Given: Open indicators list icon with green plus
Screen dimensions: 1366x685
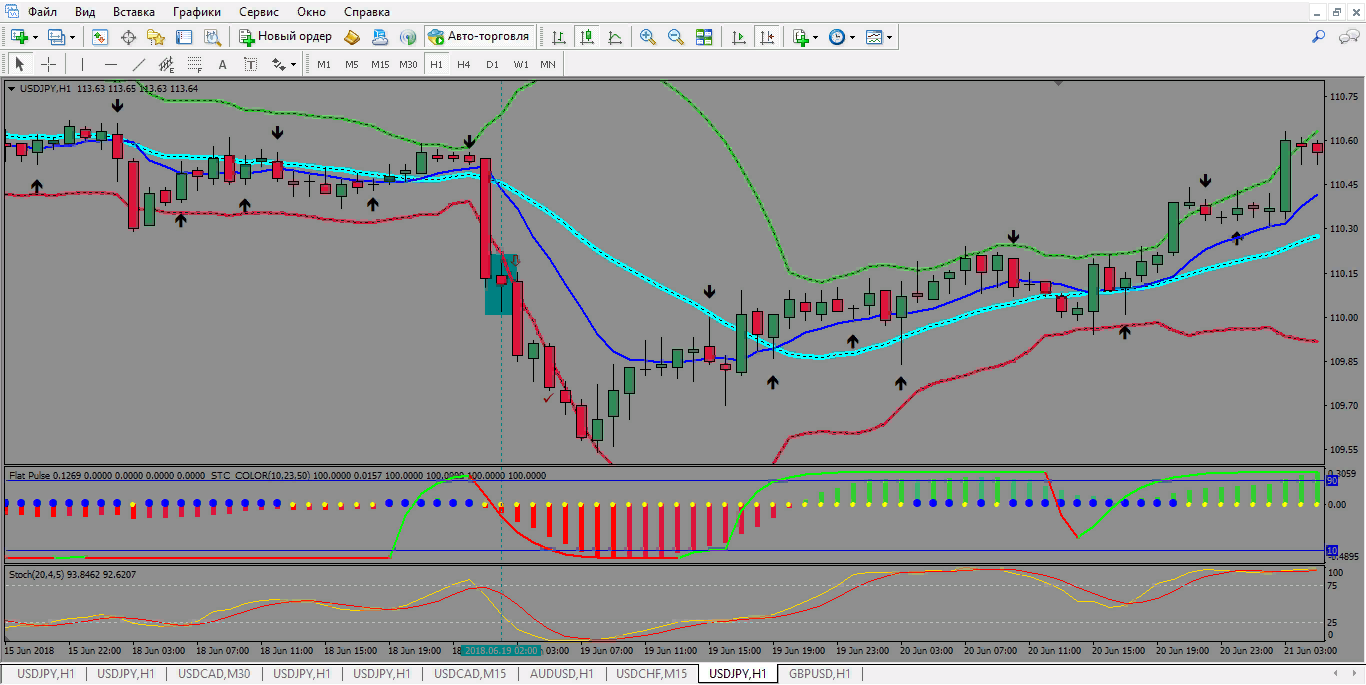Looking at the screenshot, I should pos(800,37).
